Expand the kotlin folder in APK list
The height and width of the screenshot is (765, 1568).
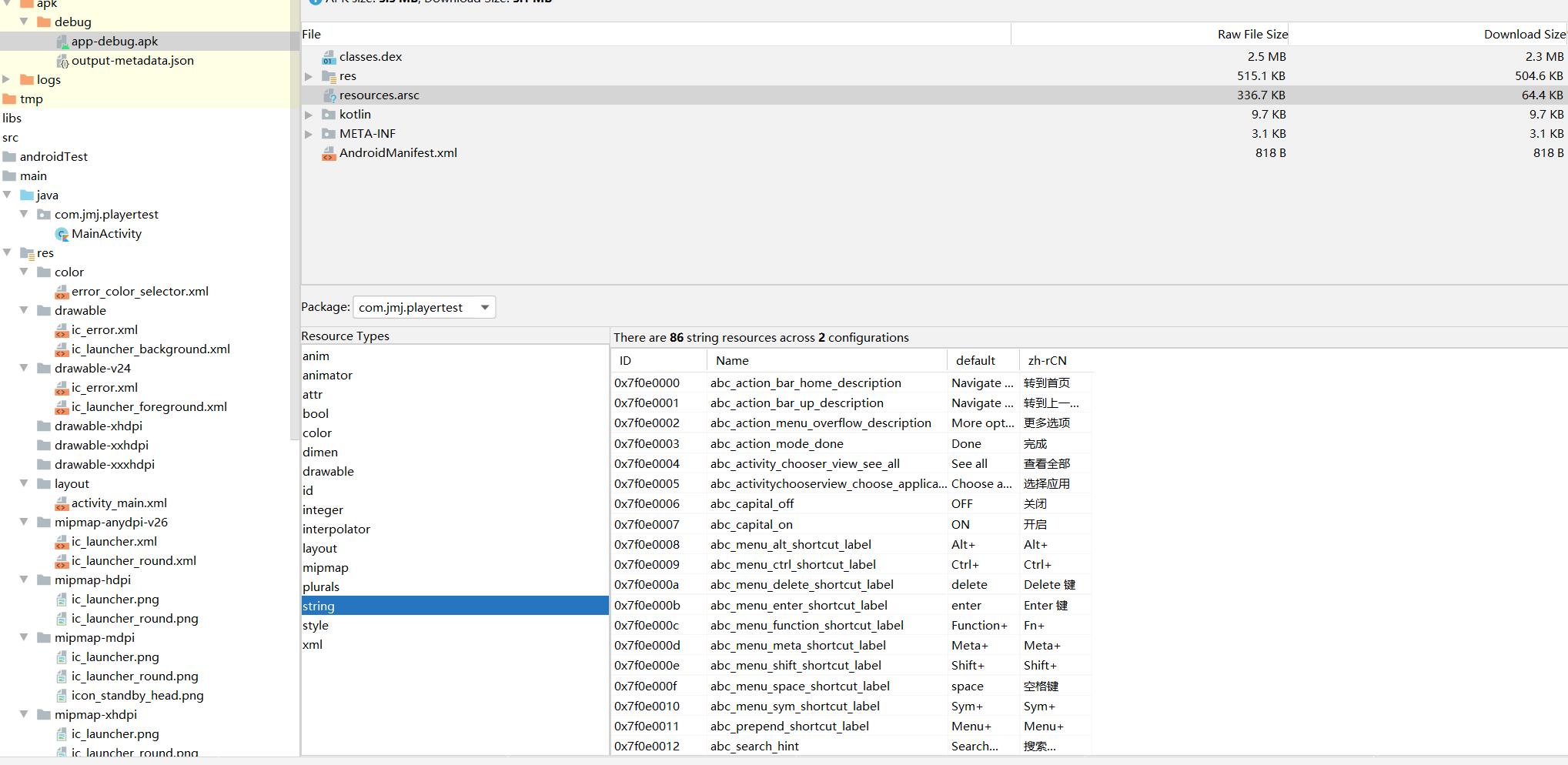click(x=309, y=115)
